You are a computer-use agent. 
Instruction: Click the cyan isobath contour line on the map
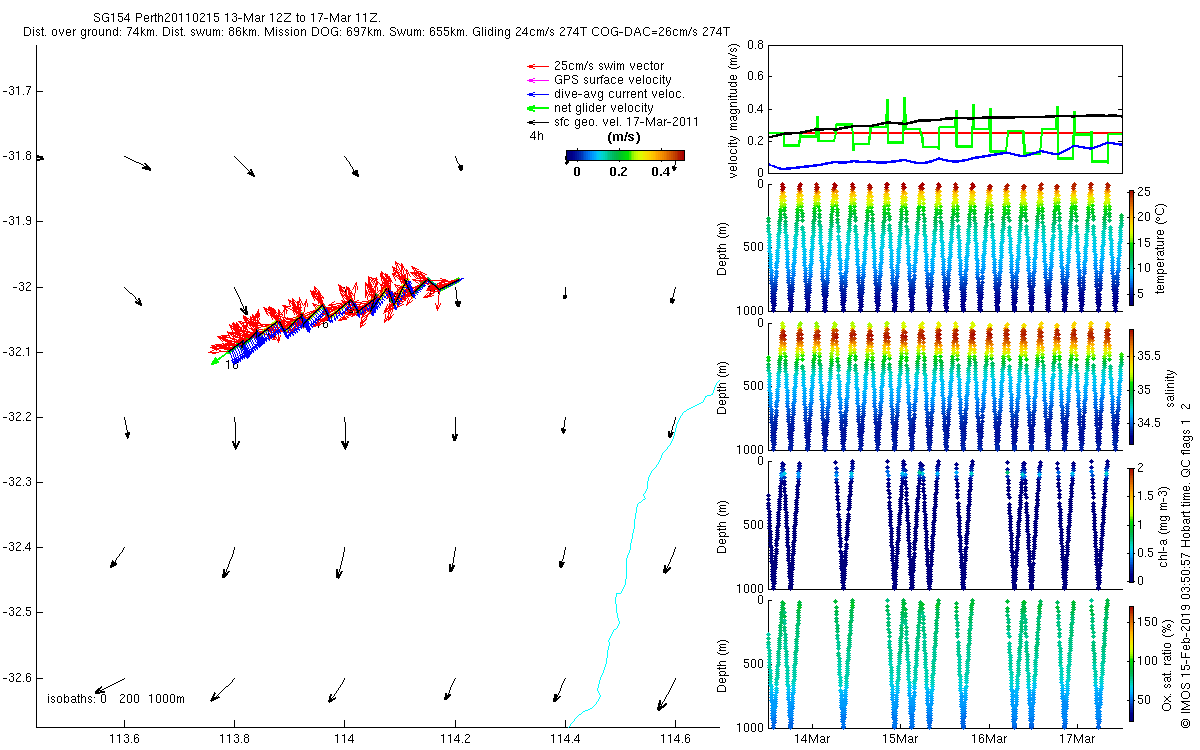(x=633, y=520)
